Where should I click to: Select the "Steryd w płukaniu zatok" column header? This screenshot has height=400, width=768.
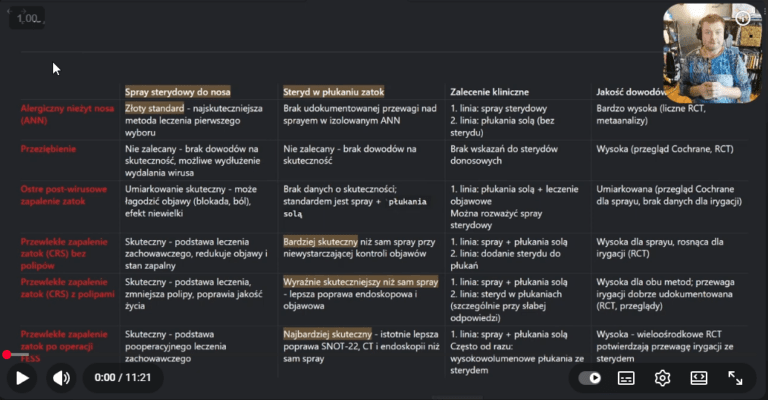click(x=333, y=92)
